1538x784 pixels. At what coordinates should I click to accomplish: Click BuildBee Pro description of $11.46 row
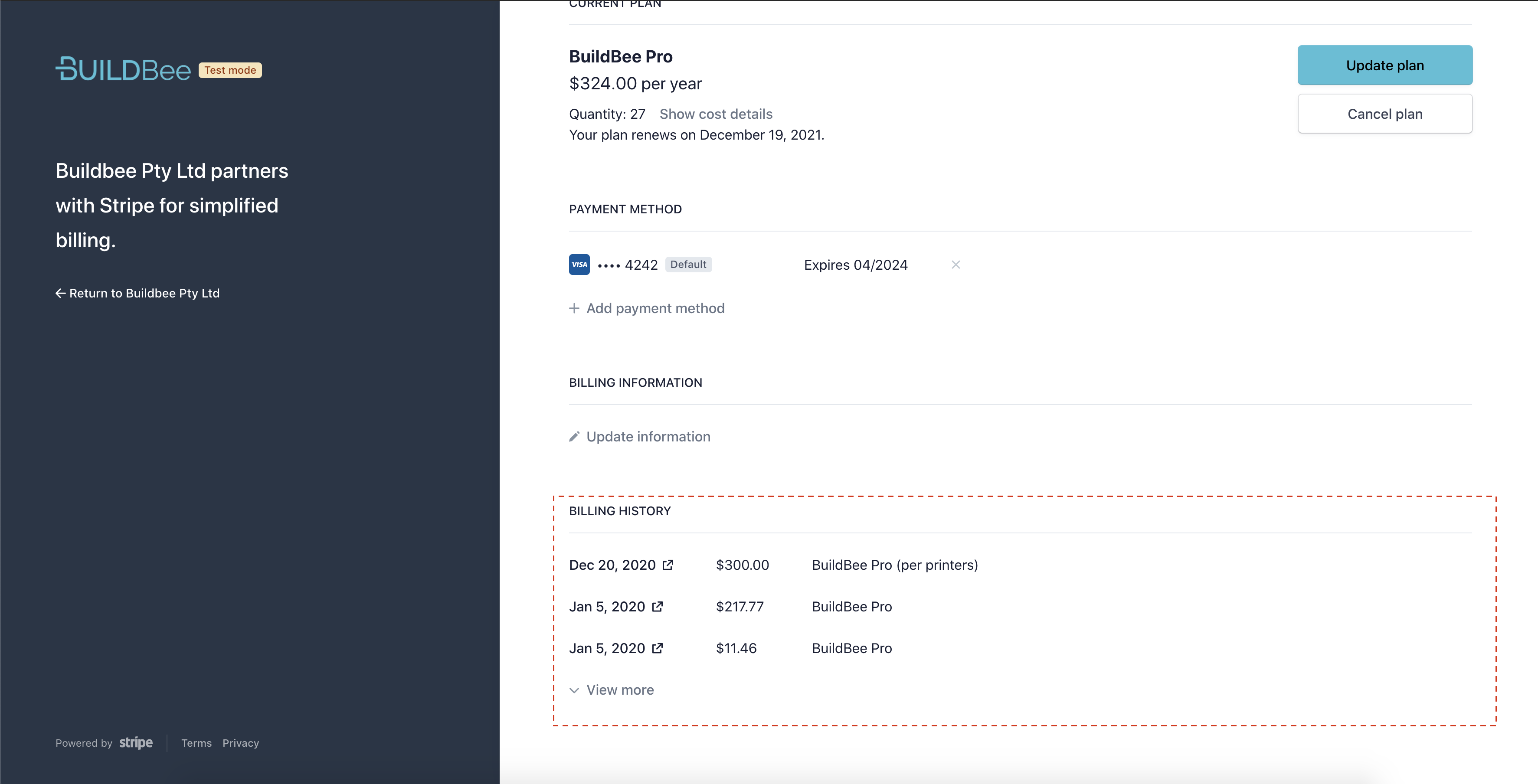tap(851, 648)
